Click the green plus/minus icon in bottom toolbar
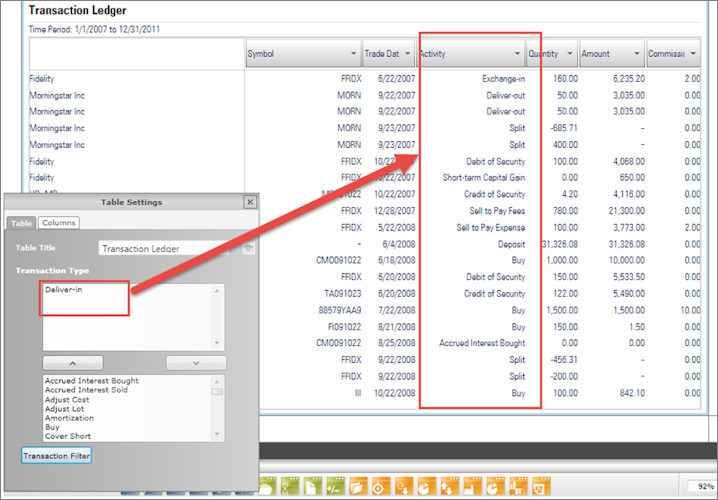Image resolution: width=718 pixels, height=500 pixels. tap(333, 487)
